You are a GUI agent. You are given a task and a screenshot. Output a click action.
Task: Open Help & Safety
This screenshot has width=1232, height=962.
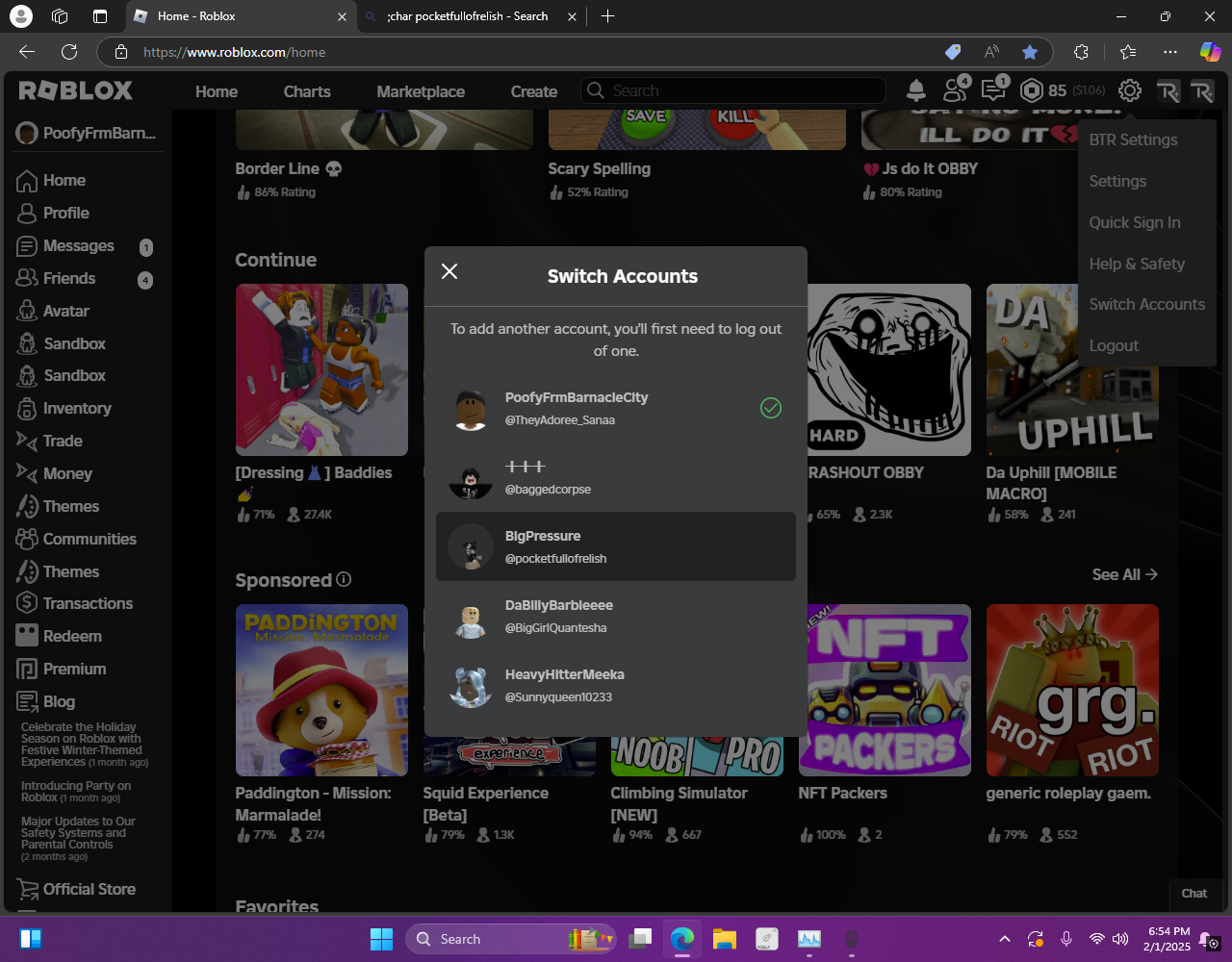pos(1137,264)
